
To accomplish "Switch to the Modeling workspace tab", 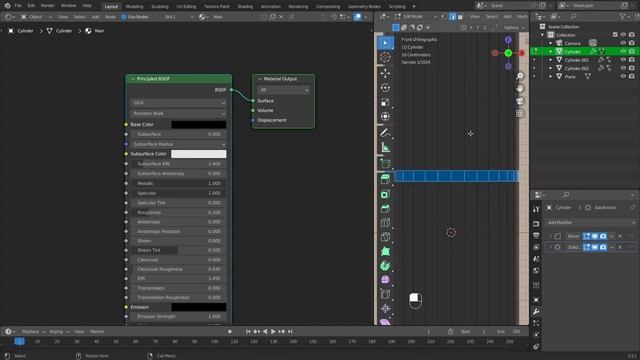I will 134,7.
